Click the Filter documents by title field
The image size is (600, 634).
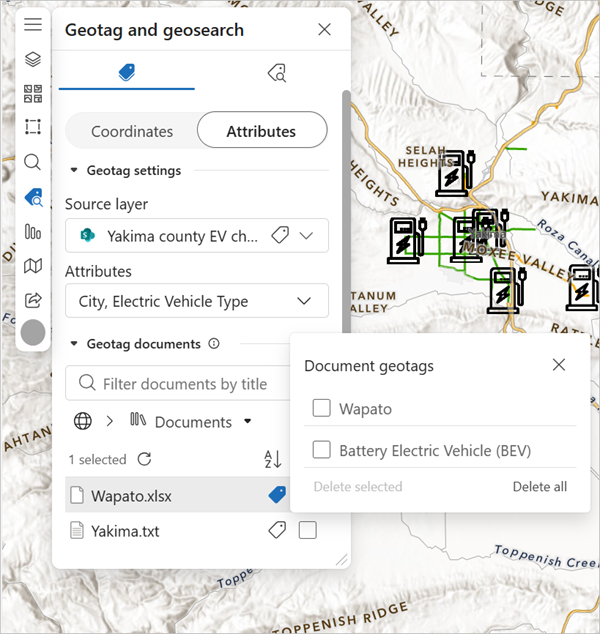178,383
